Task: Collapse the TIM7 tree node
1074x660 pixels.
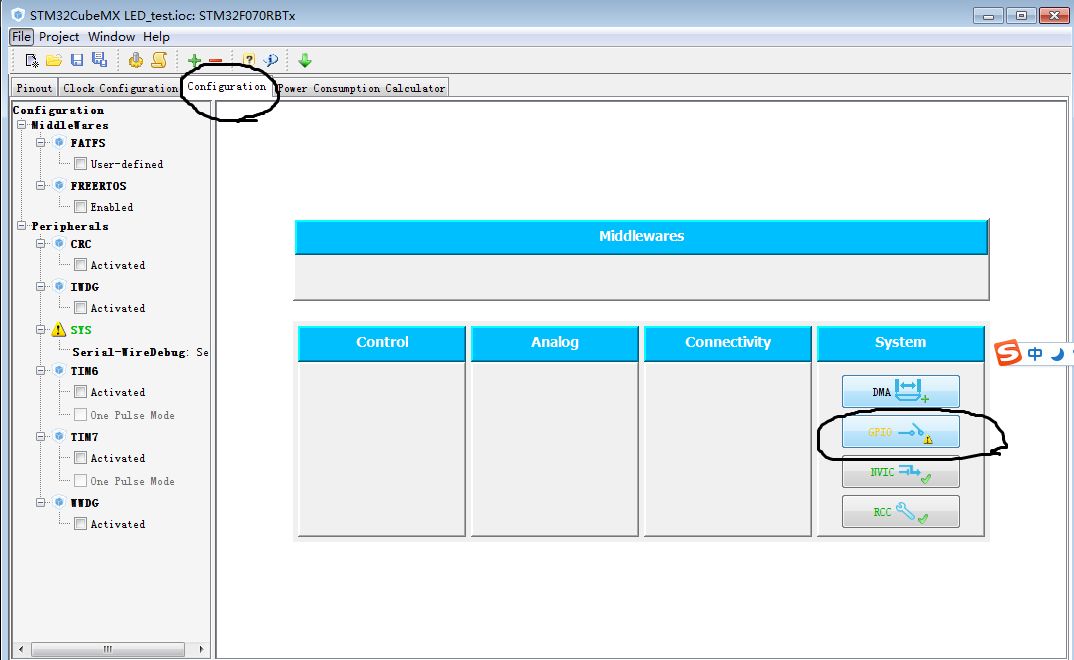Action: click(x=40, y=436)
